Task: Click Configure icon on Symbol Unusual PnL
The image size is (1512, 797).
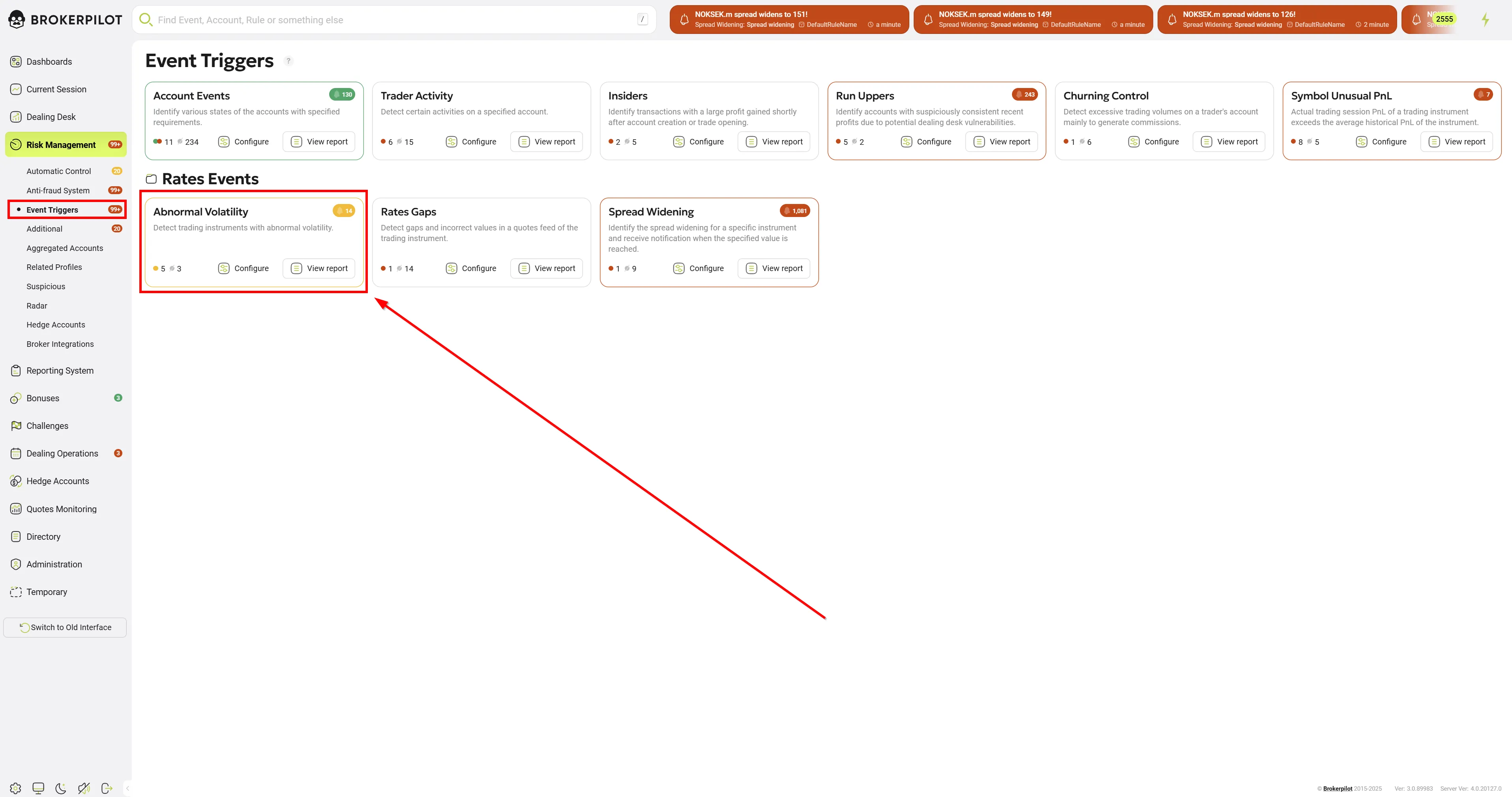Action: (1362, 141)
